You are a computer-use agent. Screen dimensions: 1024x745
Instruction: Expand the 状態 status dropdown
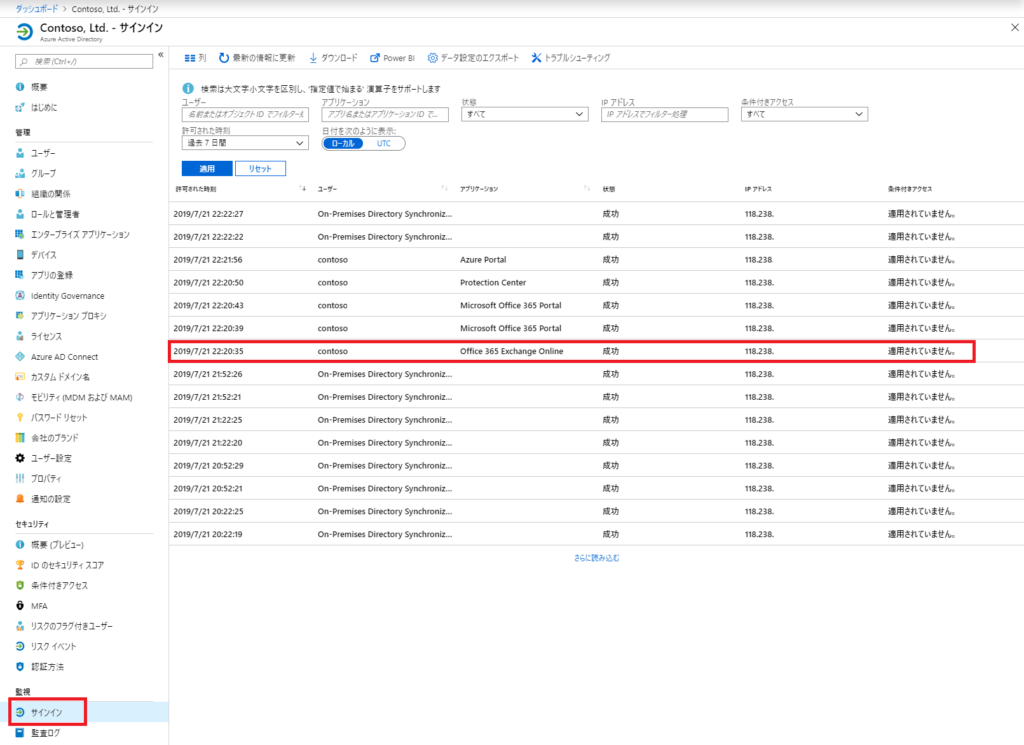(524, 114)
